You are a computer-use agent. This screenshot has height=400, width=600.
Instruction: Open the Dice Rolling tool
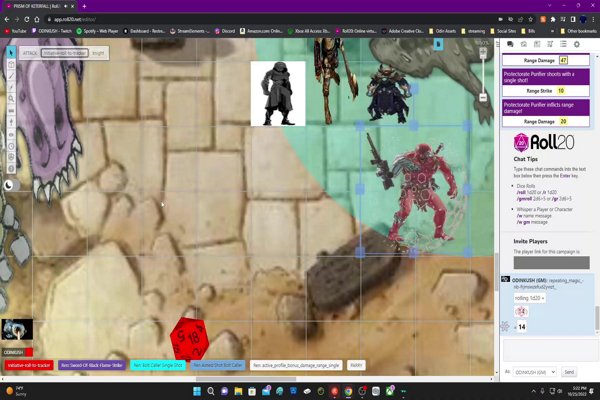11,157
